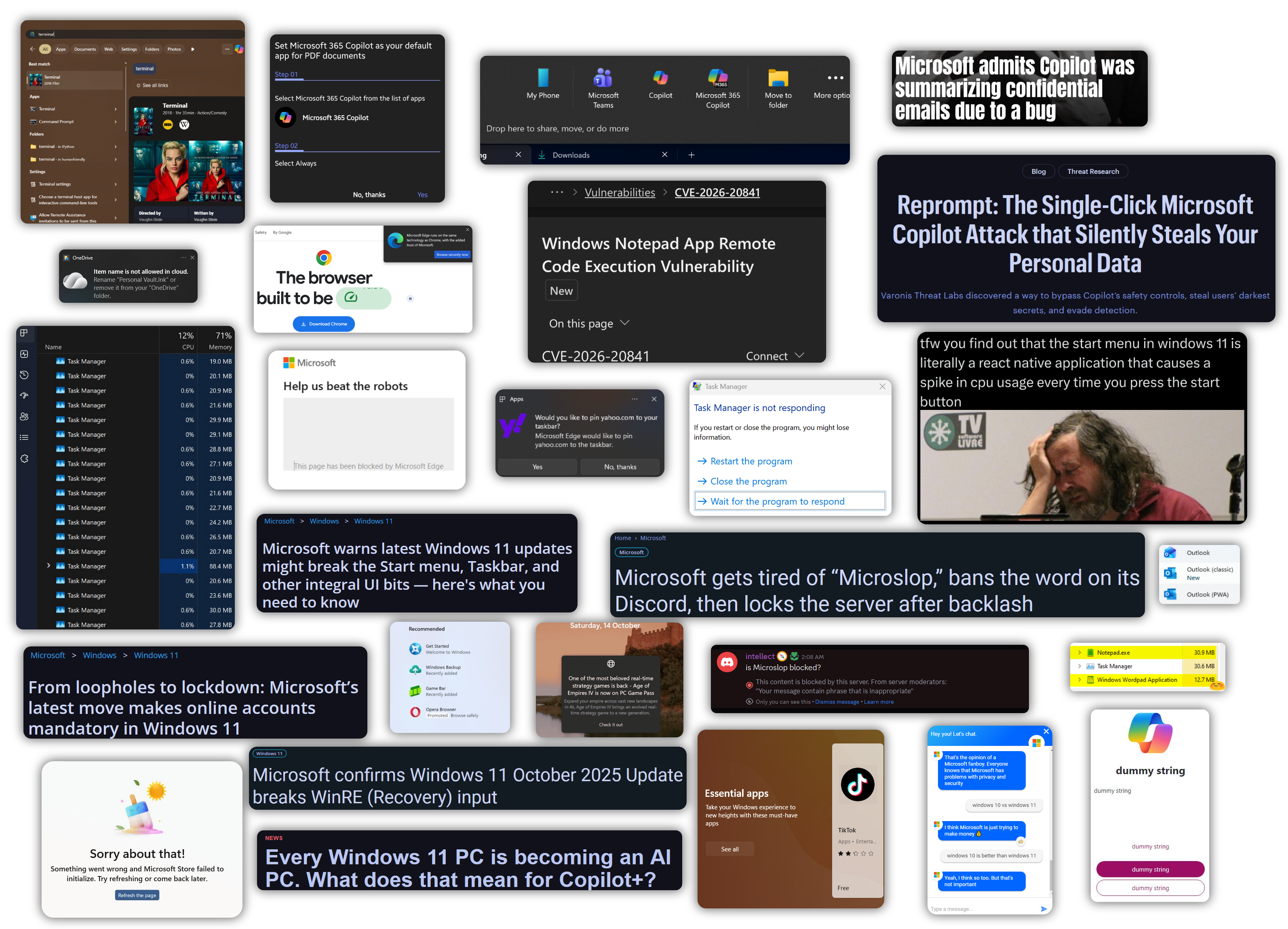Viewport: 1288px width, 929px height.
Task: Open the Performance page in Task Manager sidebar
Action: coord(24,354)
